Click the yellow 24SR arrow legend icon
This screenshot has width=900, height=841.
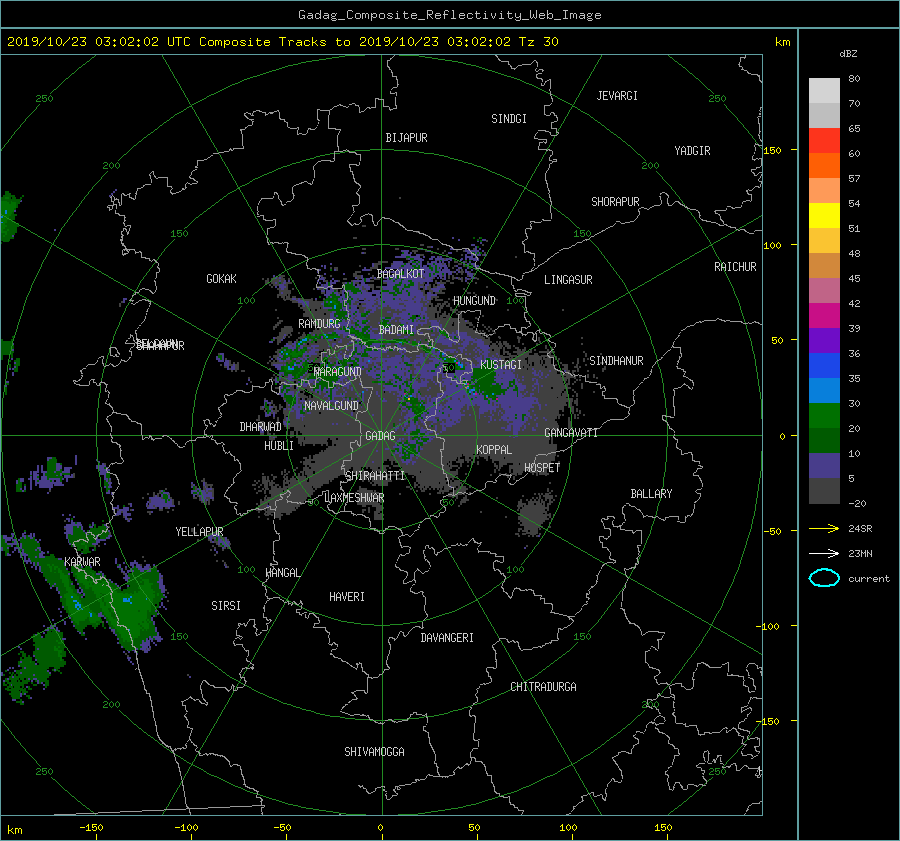824,528
